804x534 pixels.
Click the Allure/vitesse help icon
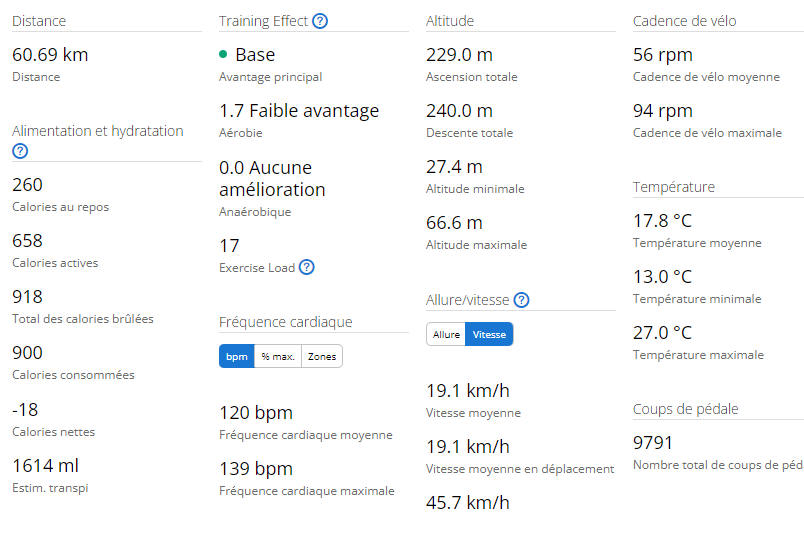(x=521, y=300)
